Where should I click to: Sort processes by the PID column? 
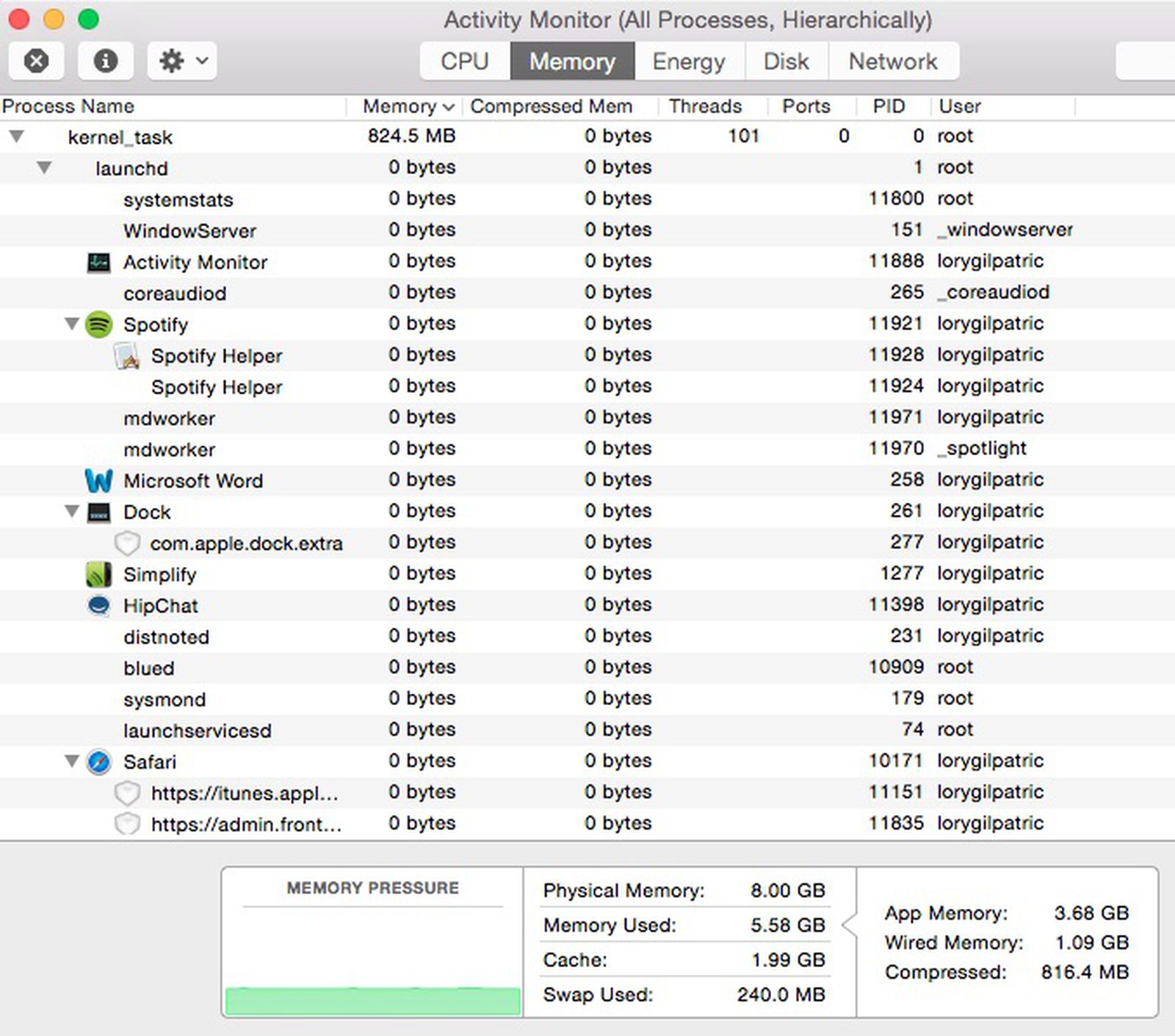pos(888,106)
